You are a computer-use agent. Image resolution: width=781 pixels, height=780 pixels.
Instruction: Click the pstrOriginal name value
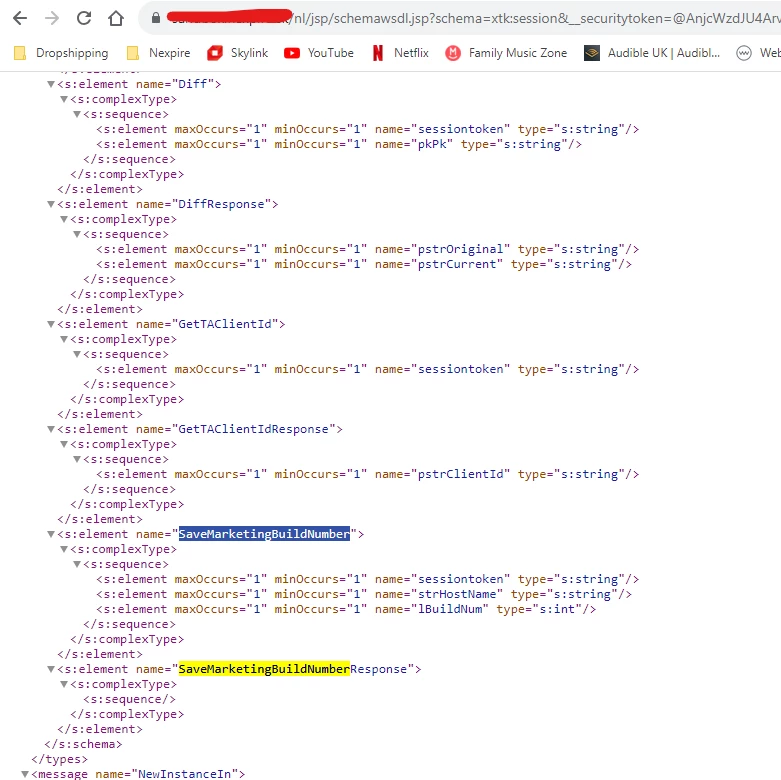460,249
